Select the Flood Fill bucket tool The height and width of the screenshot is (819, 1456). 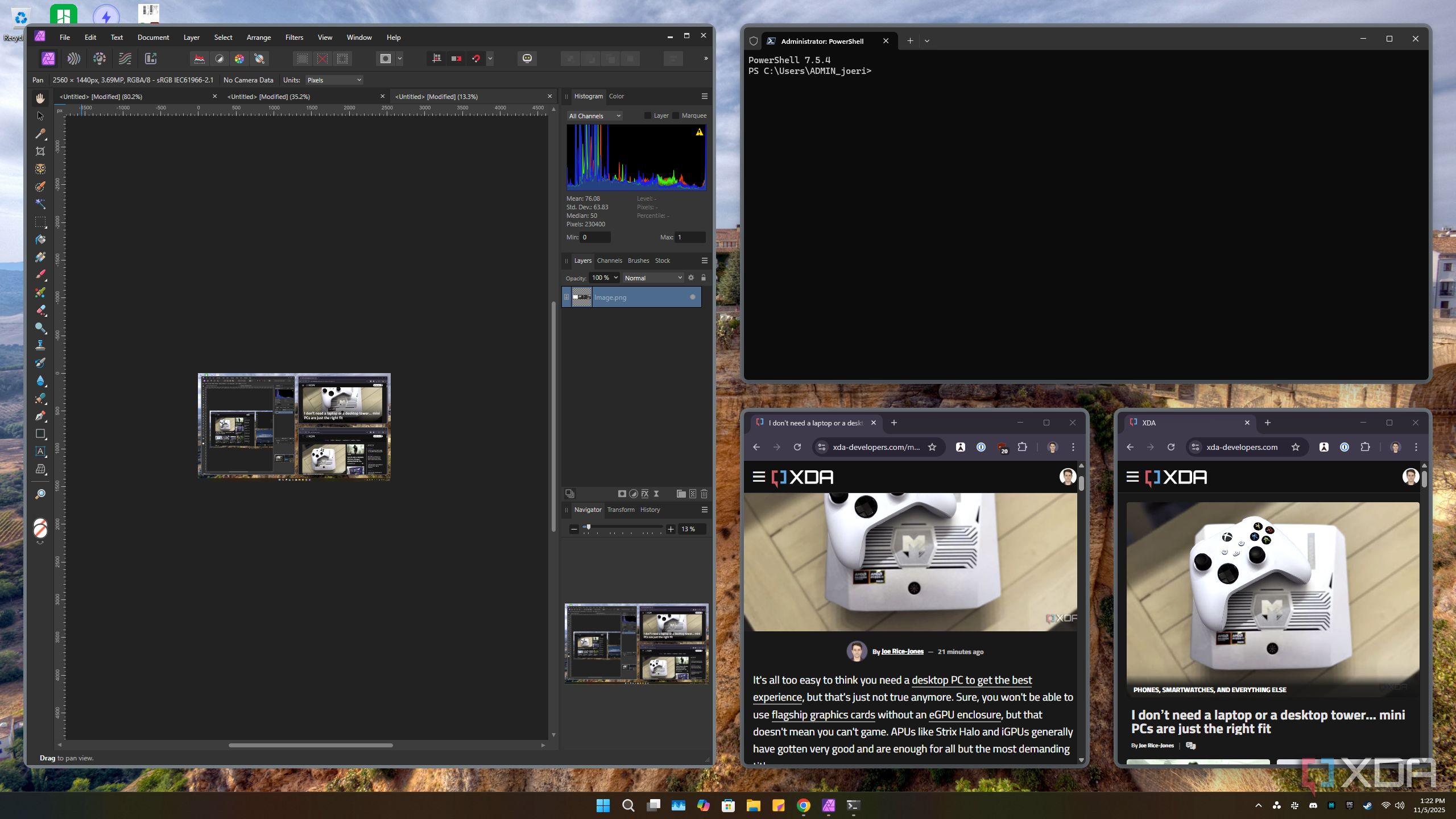[x=40, y=239]
